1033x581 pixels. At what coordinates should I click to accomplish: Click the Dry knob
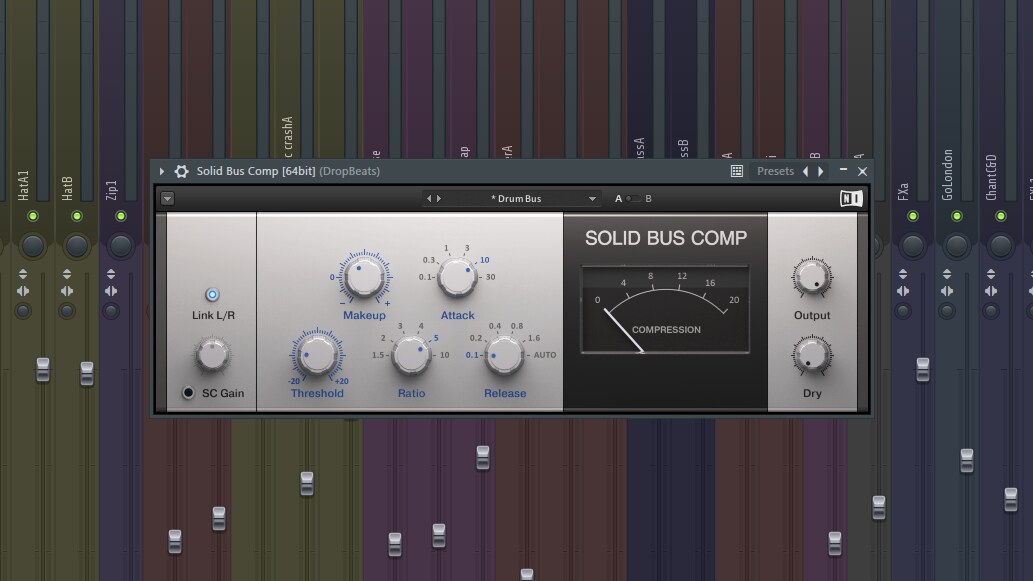click(x=812, y=355)
